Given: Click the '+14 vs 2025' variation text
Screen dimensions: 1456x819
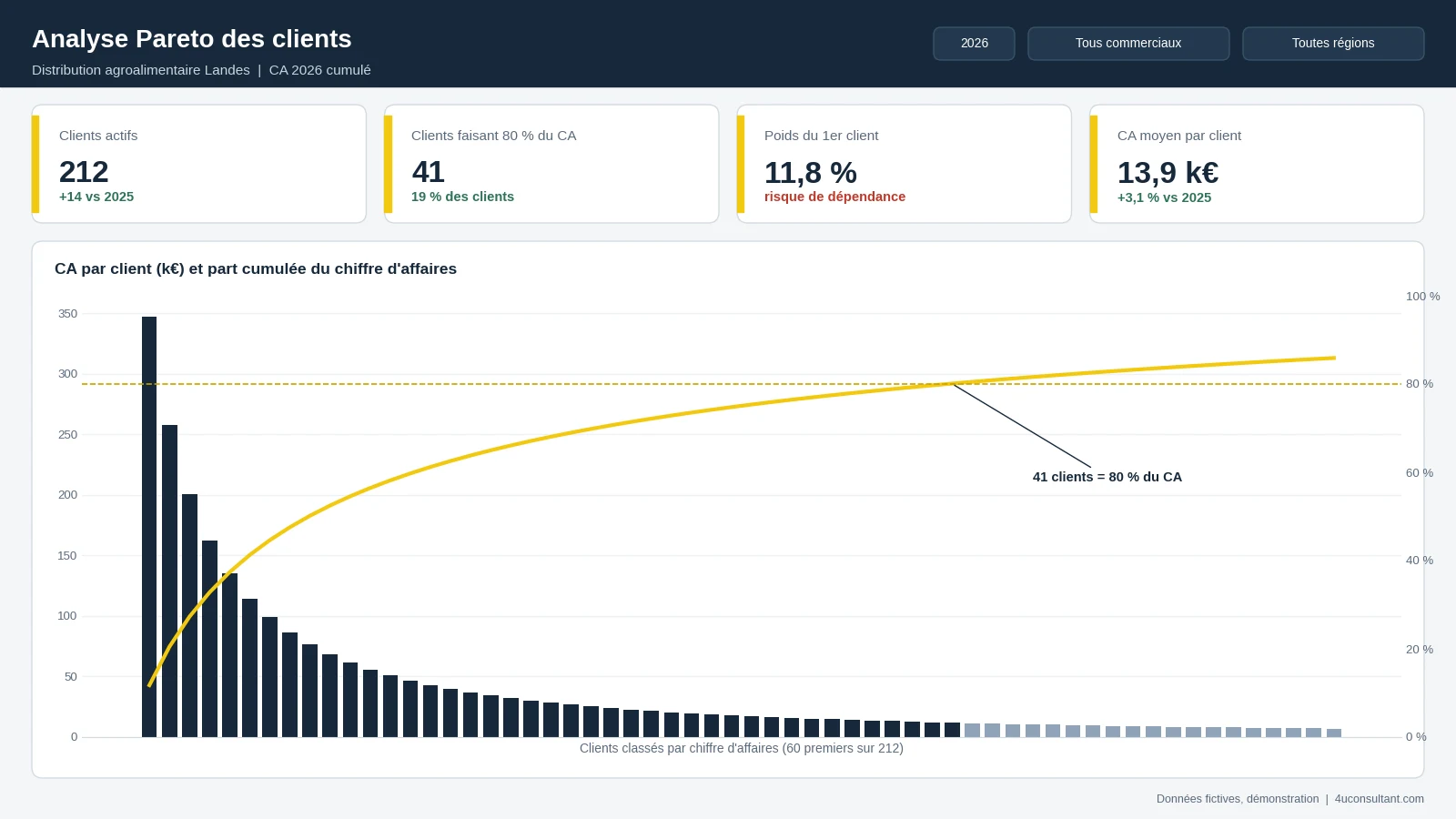Looking at the screenshot, I should click(96, 197).
